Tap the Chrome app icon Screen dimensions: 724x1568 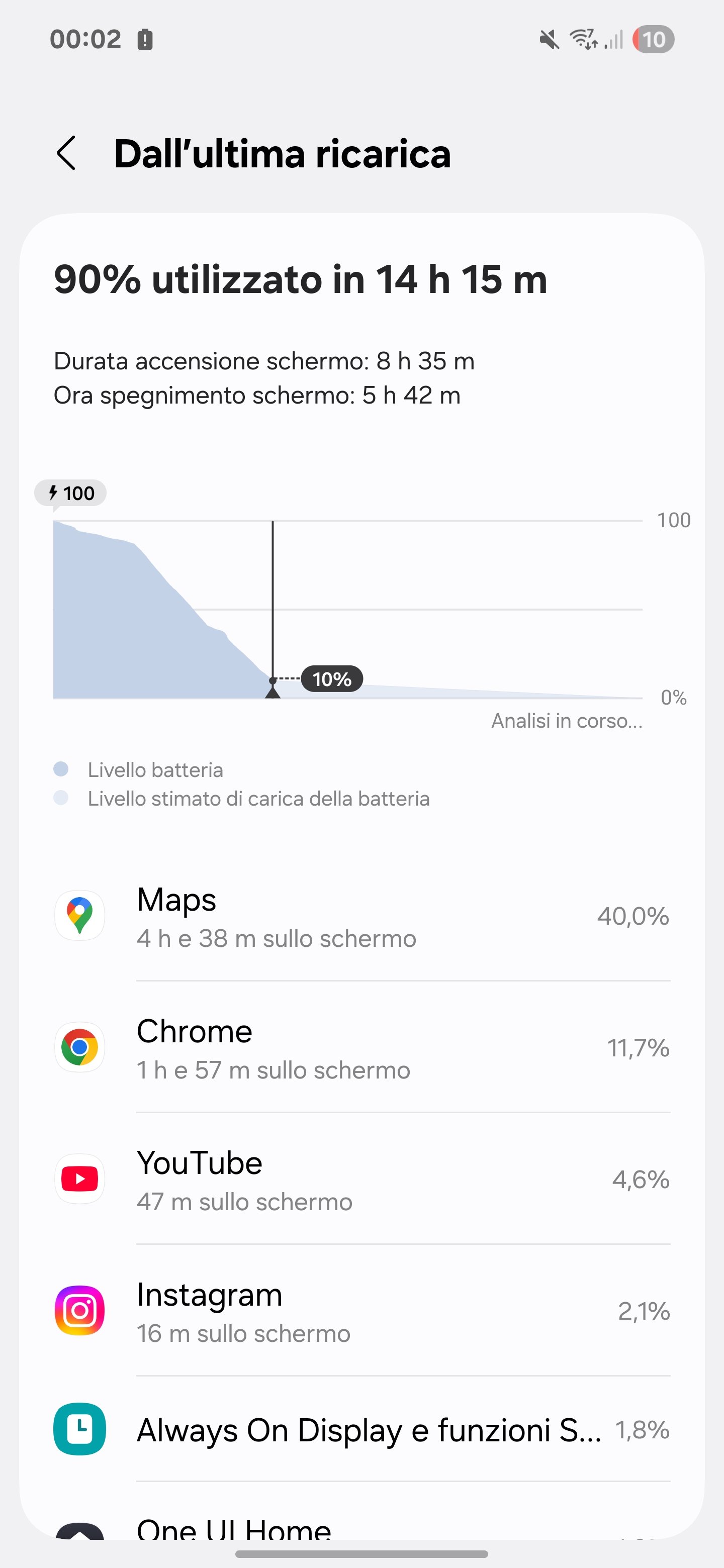click(80, 1047)
